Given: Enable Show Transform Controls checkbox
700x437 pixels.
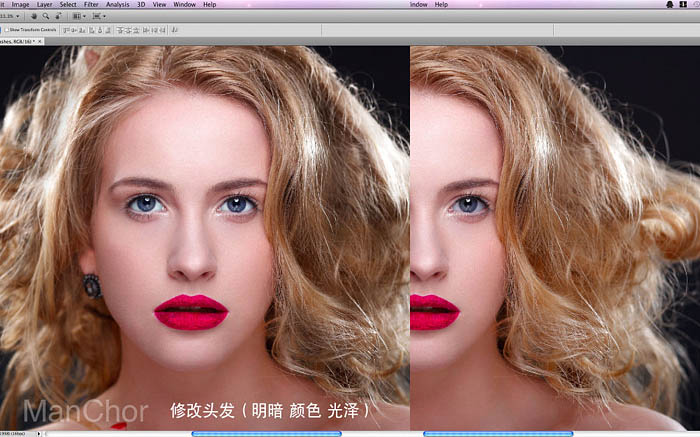Looking at the screenshot, I should (x=6, y=30).
